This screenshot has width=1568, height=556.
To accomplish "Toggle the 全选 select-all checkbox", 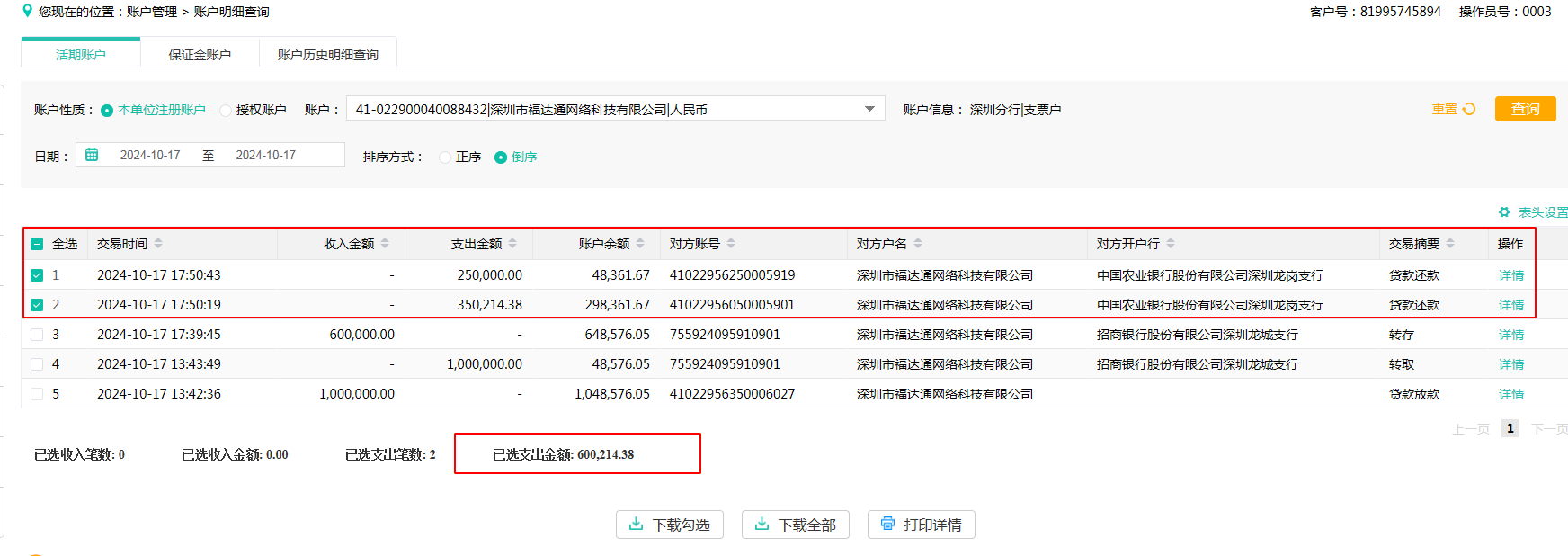I will 37,244.
